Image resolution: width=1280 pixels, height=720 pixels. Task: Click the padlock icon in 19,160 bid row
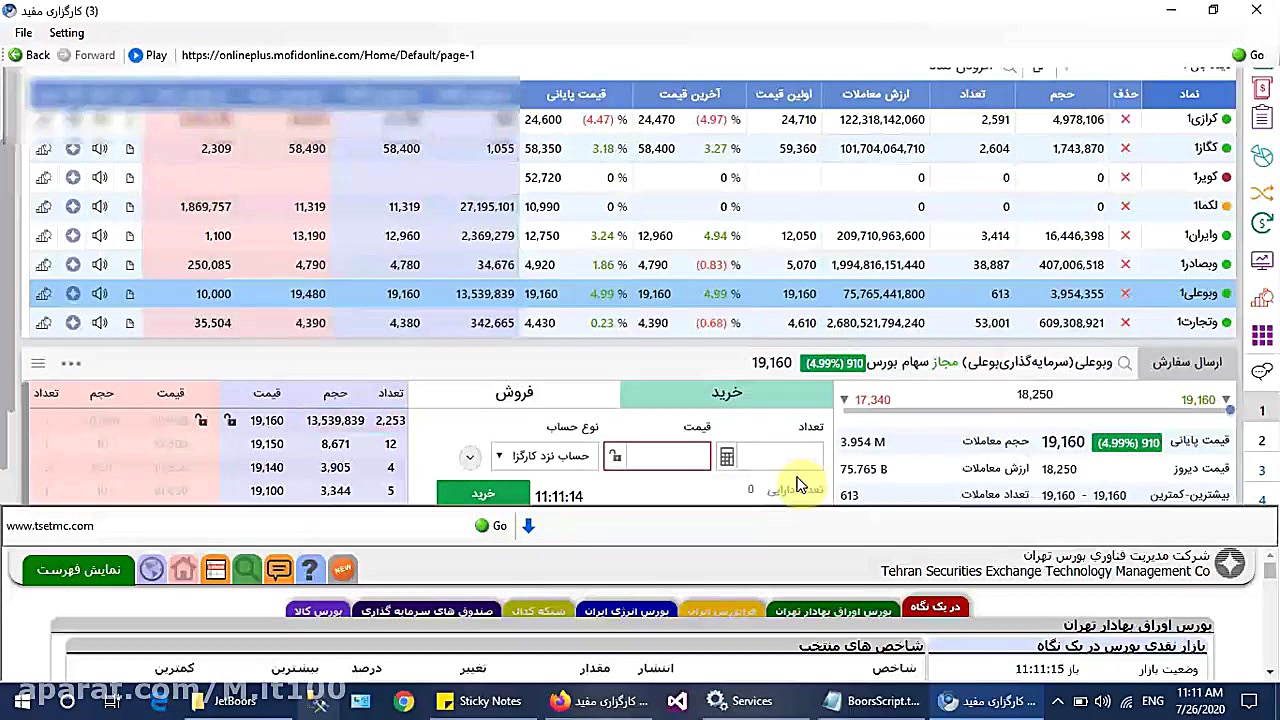coord(230,421)
